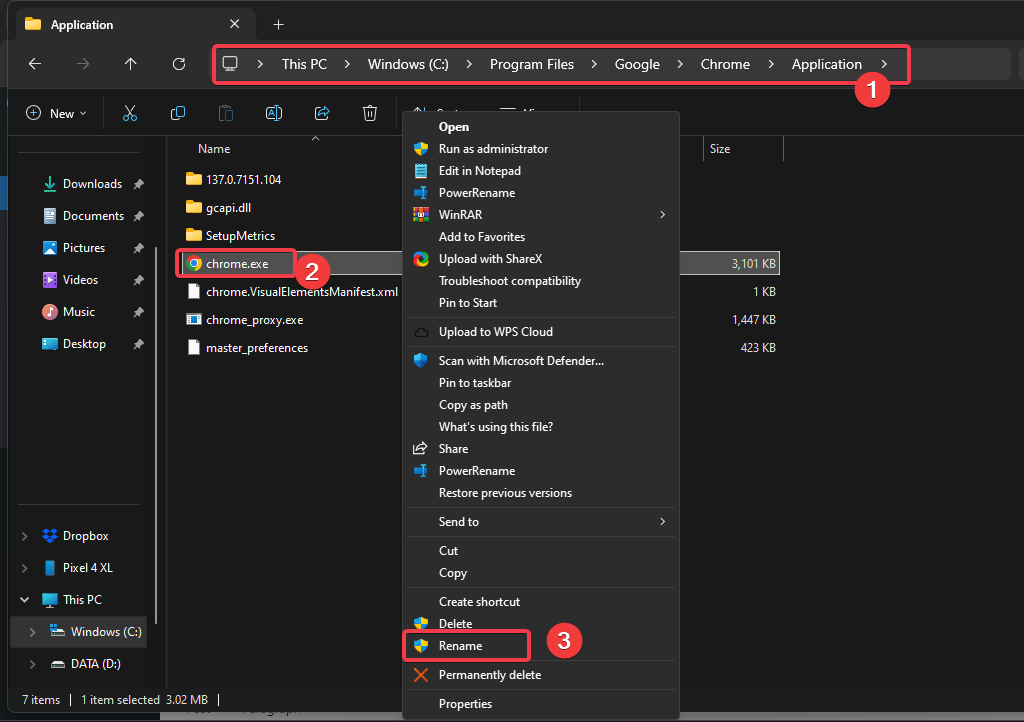Choose Rename in context menu
Viewport: 1024px width, 722px height.
[541, 645]
